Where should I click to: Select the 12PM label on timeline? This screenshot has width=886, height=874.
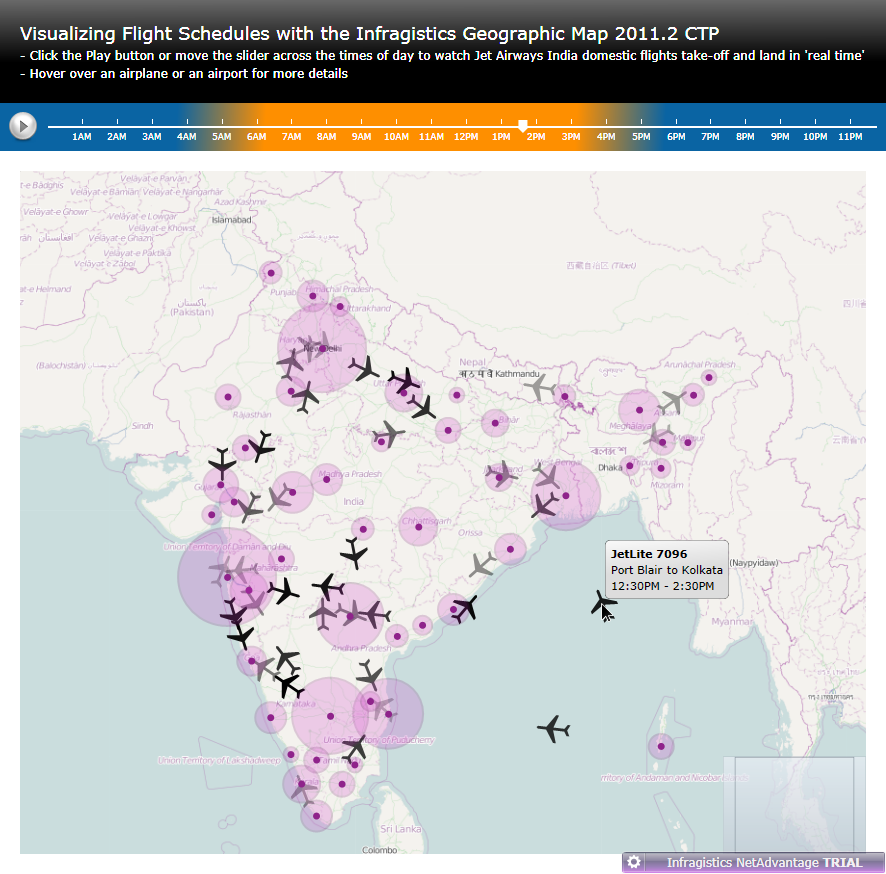[x=466, y=136]
